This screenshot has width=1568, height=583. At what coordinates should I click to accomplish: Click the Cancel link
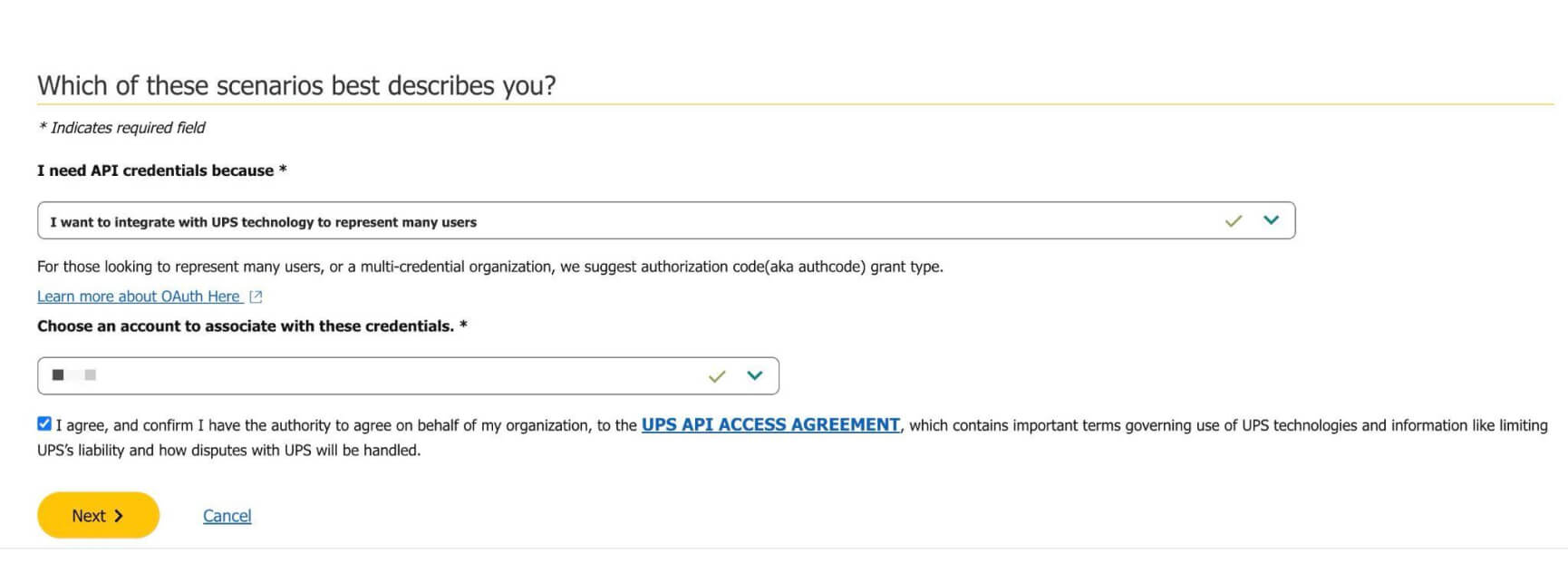click(227, 516)
